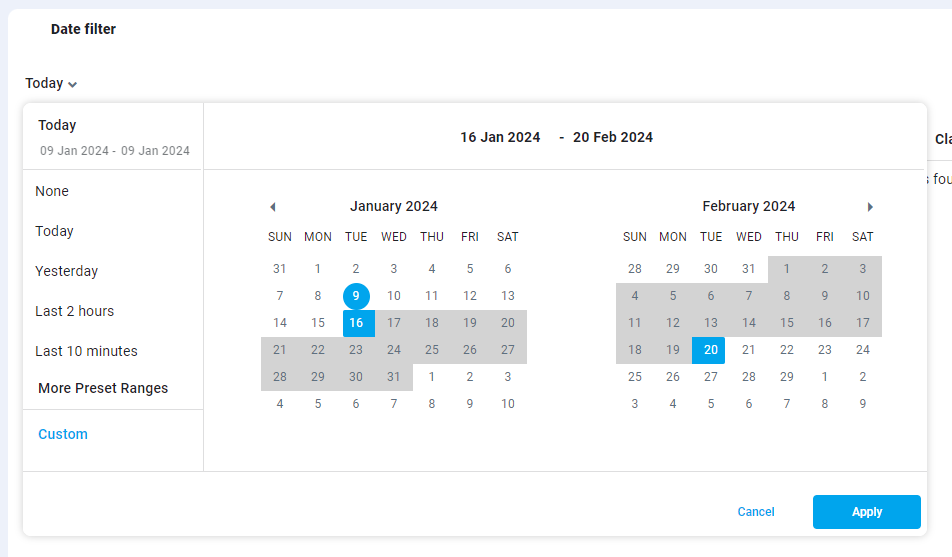Pick the Last 10 minutes preset
Viewport: 952px width, 557px height.
click(x=86, y=351)
